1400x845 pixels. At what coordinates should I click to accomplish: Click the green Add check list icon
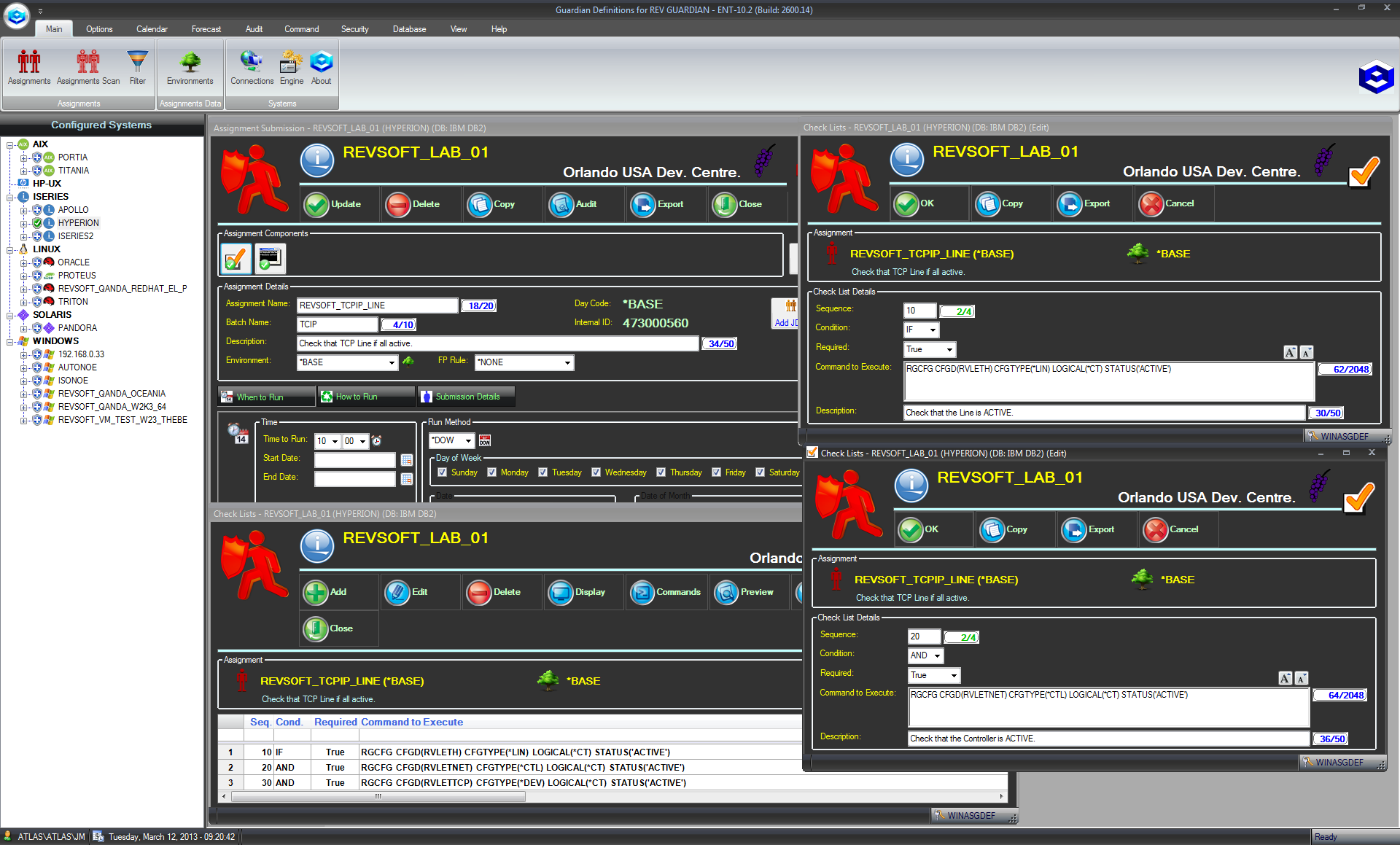(316, 593)
